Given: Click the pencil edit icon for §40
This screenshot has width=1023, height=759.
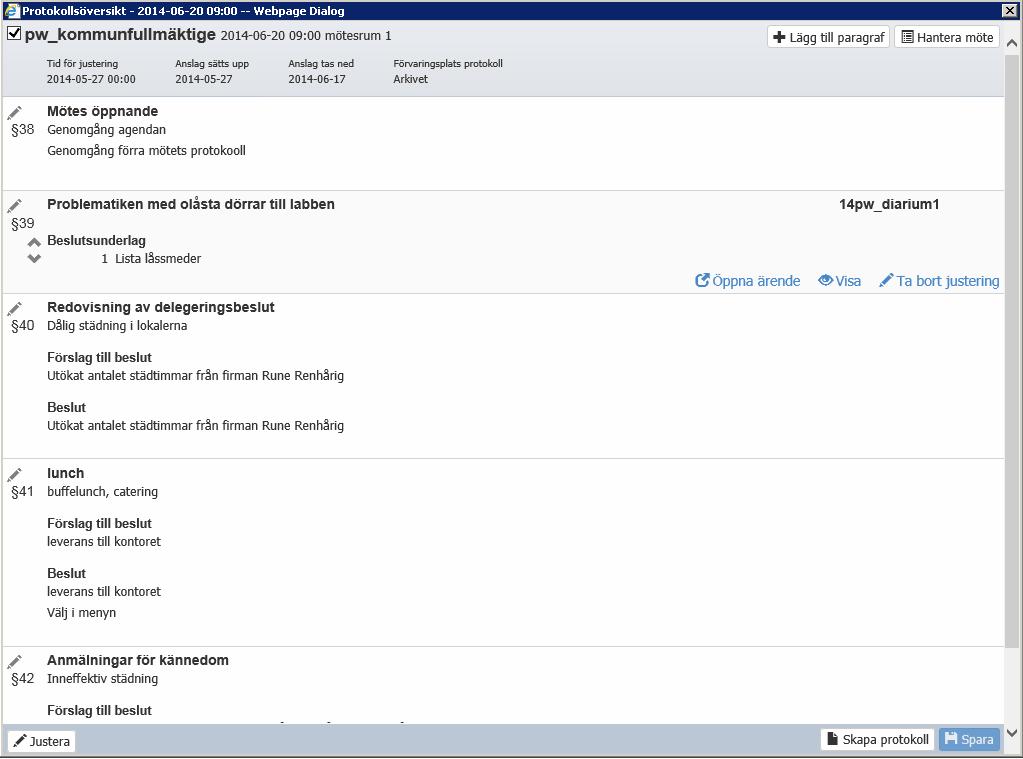Looking at the screenshot, I should pos(15,309).
